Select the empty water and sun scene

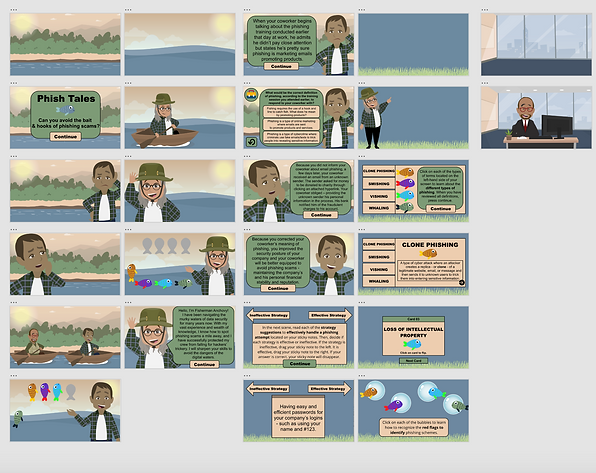(x=180, y=44)
